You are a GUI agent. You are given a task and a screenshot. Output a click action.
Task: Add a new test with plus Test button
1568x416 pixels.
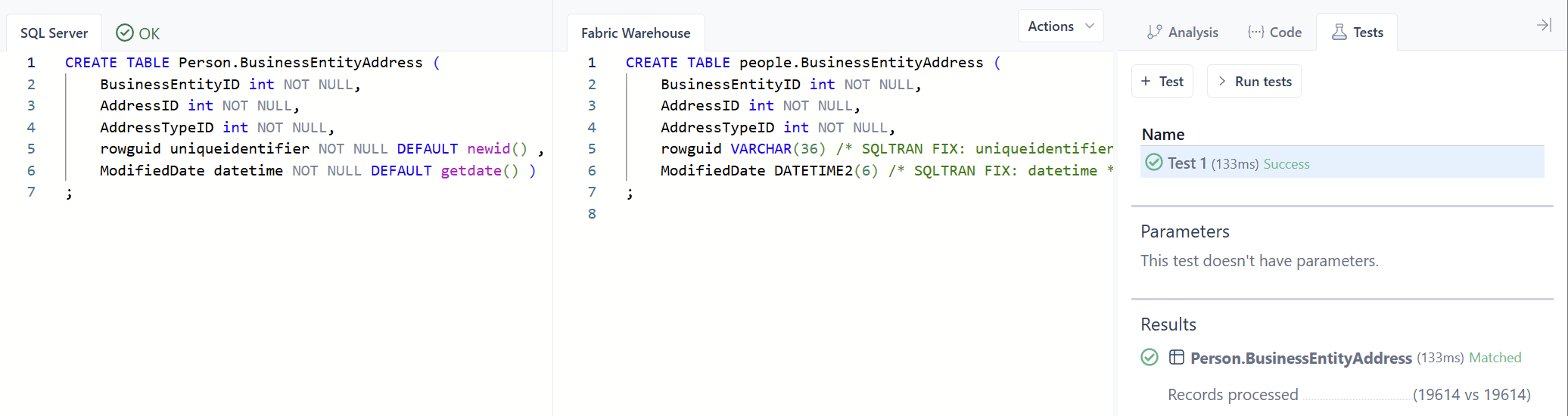(x=1162, y=82)
